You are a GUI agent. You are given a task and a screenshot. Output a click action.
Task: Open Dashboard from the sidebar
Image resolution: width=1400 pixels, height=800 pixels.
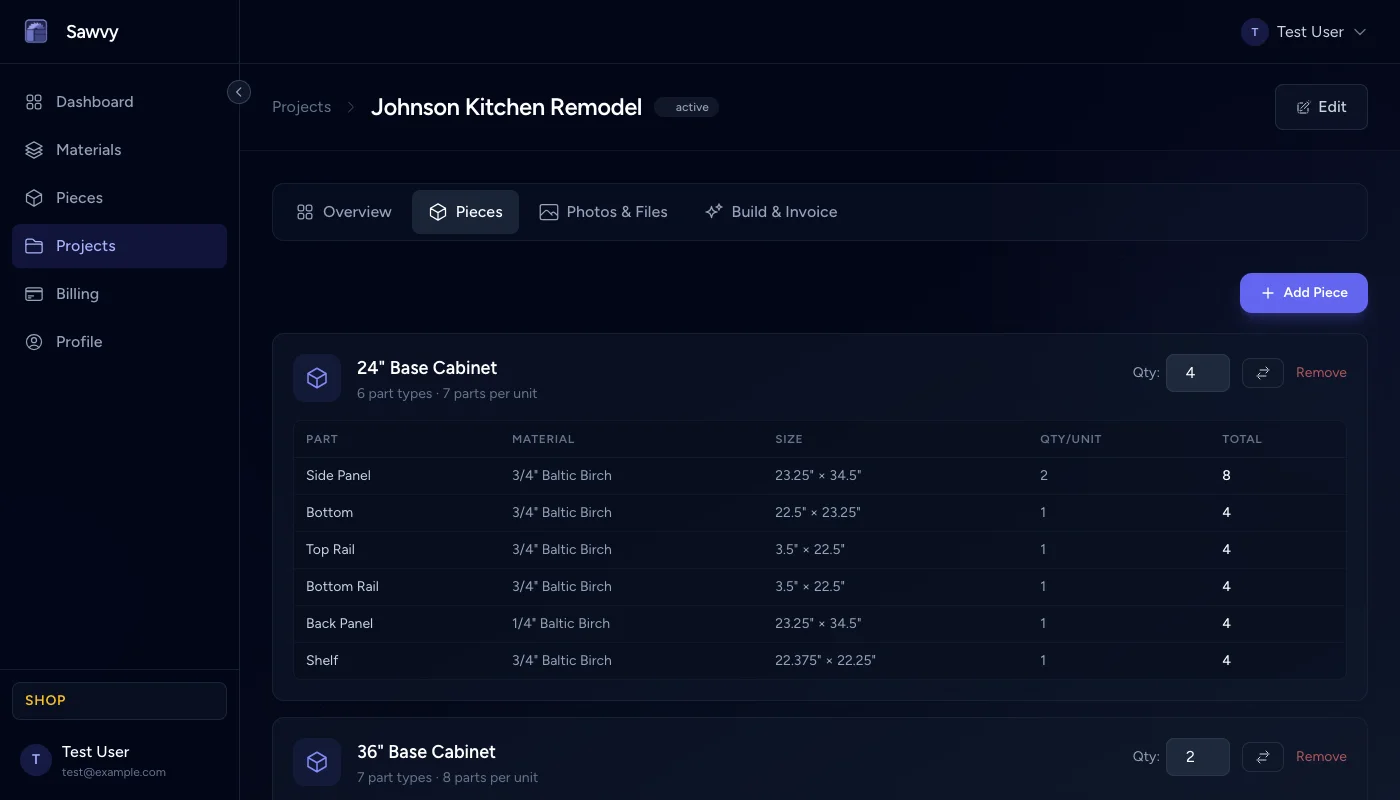point(94,102)
